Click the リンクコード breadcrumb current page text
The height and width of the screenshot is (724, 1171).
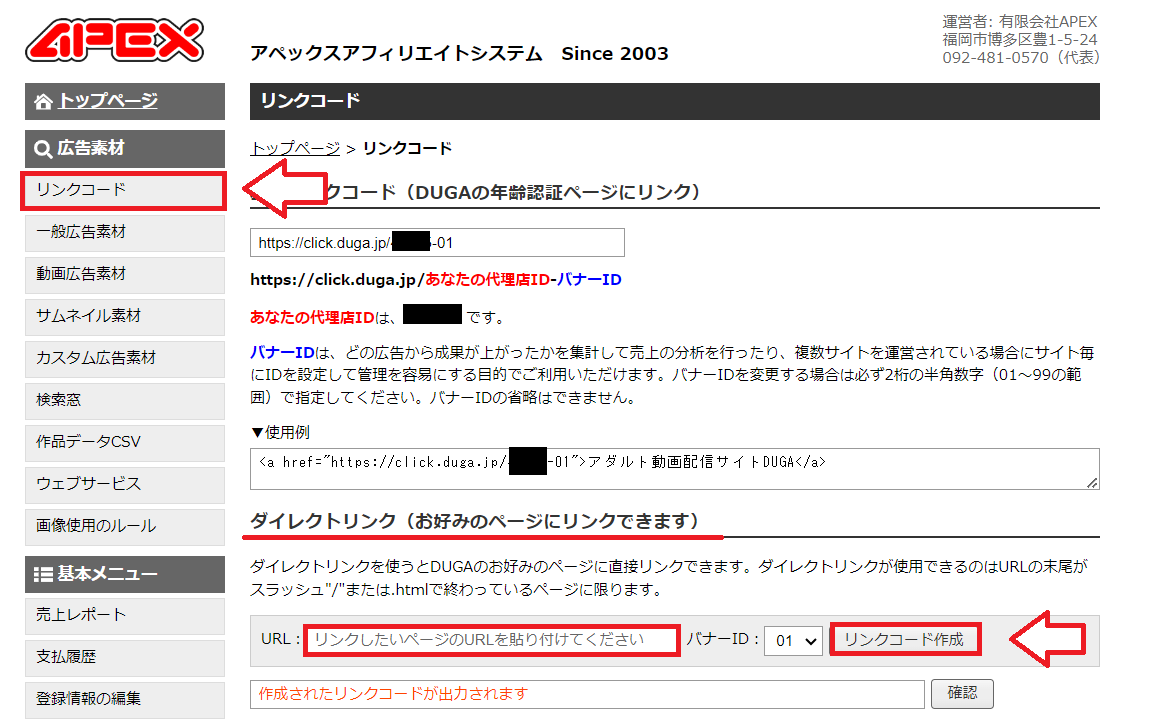408,149
